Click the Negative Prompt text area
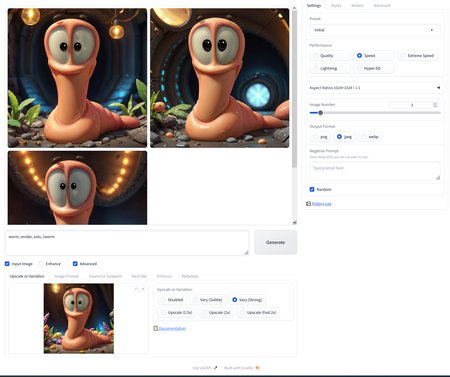Screen dimensions: 450x377 (375, 171)
